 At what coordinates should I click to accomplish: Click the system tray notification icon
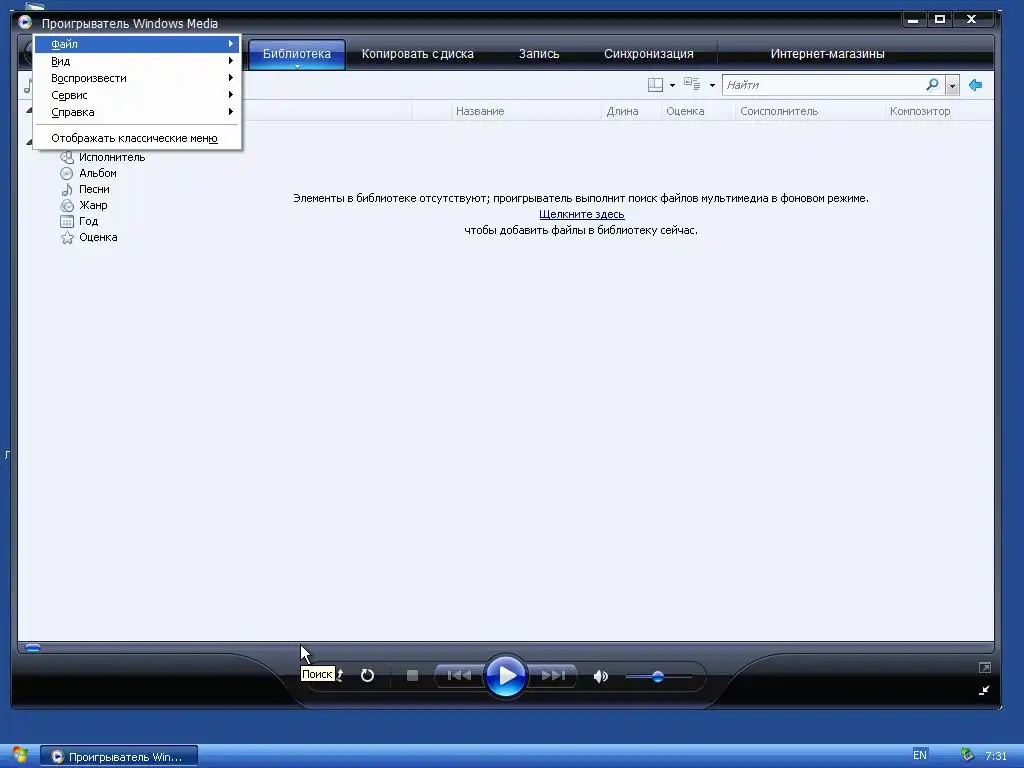[x=967, y=755]
